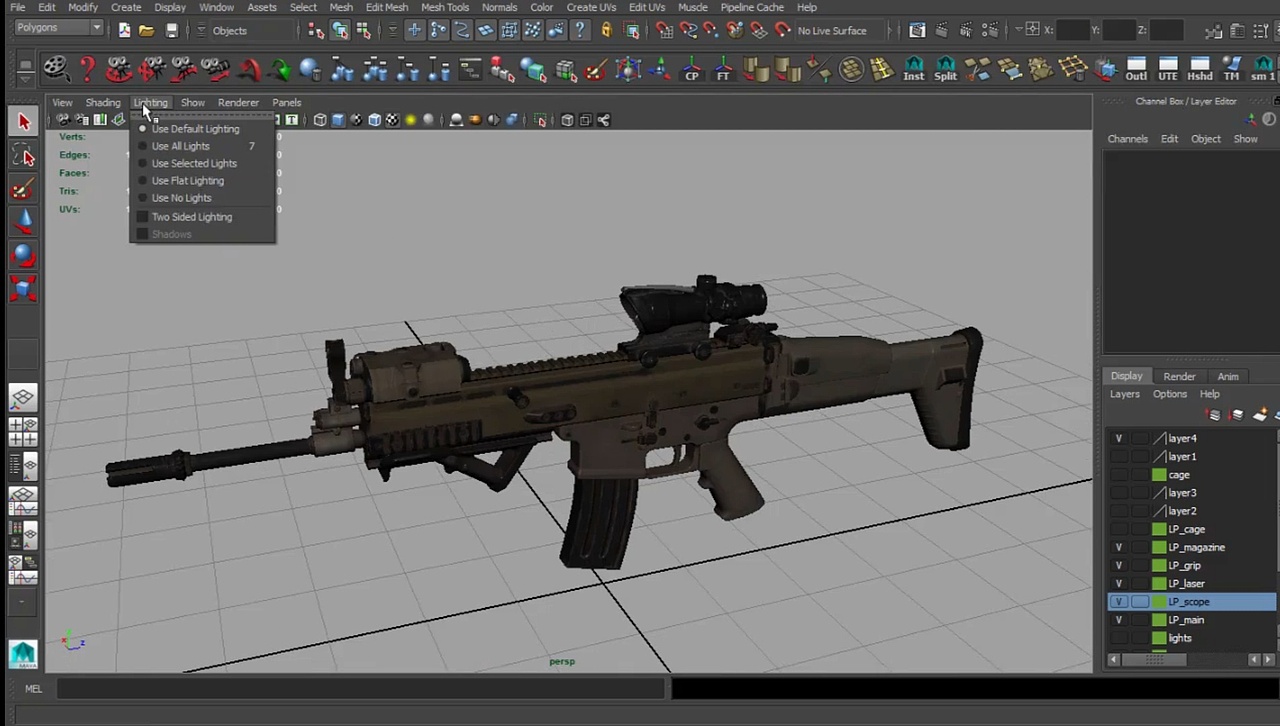1280x726 pixels.
Task: Open the Outliner via the Outl icon
Action: tap(1135, 70)
